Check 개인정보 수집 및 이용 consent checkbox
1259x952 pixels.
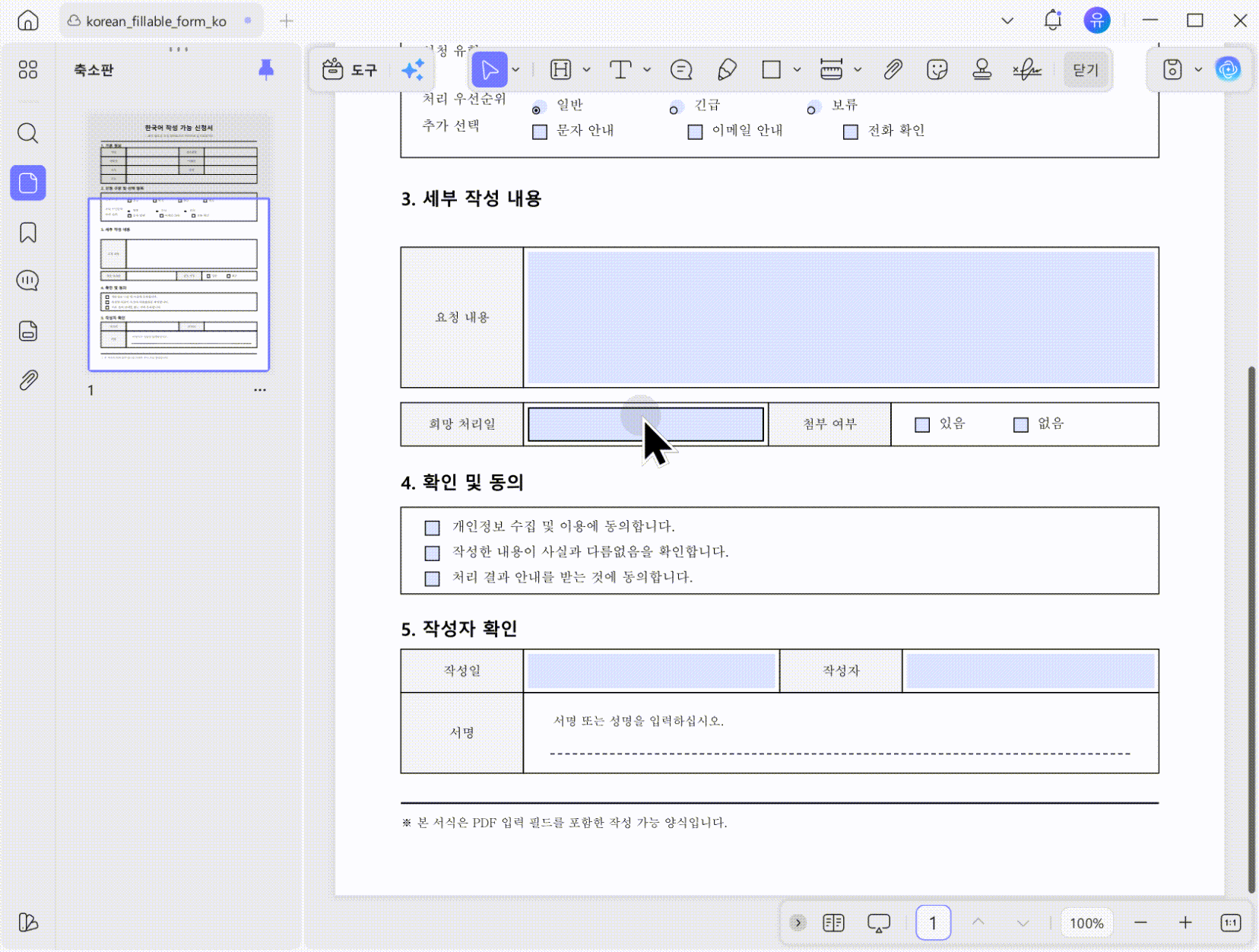click(x=433, y=528)
